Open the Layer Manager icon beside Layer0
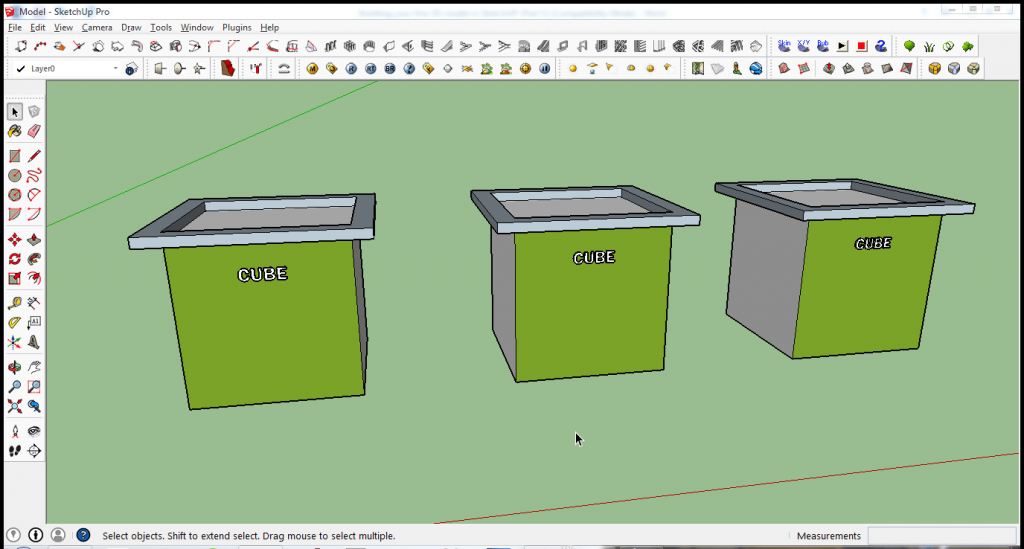1024x549 pixels. tap(131, 69)
